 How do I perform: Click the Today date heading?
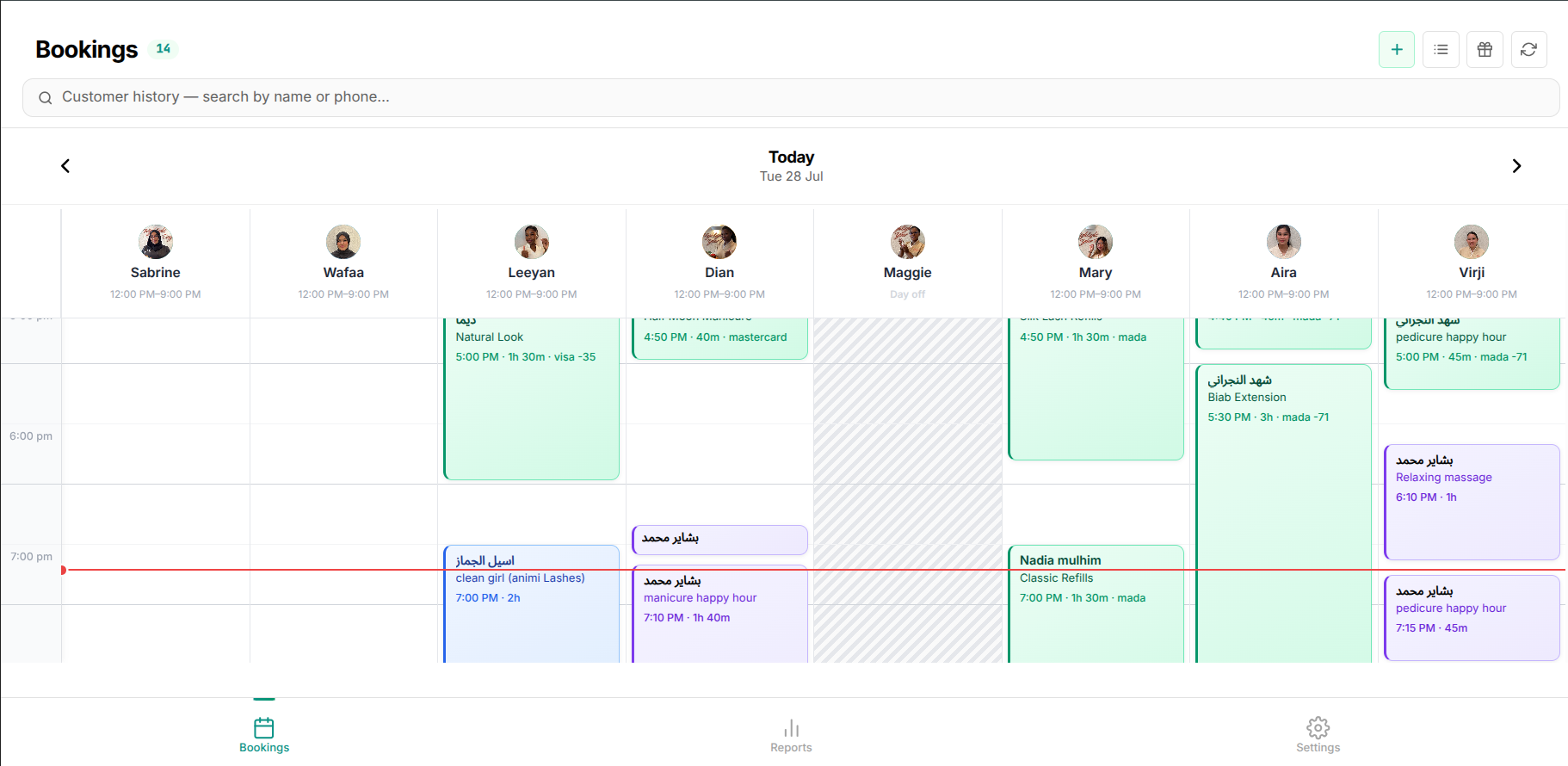[791, 157]
